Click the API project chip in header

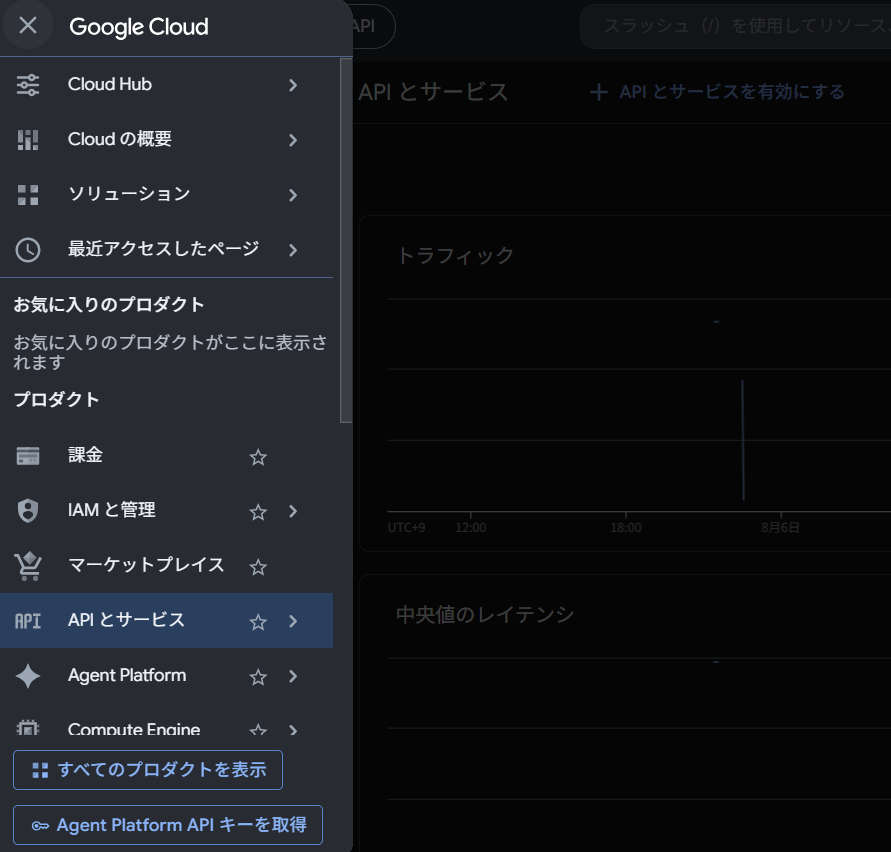coord(372,26)
